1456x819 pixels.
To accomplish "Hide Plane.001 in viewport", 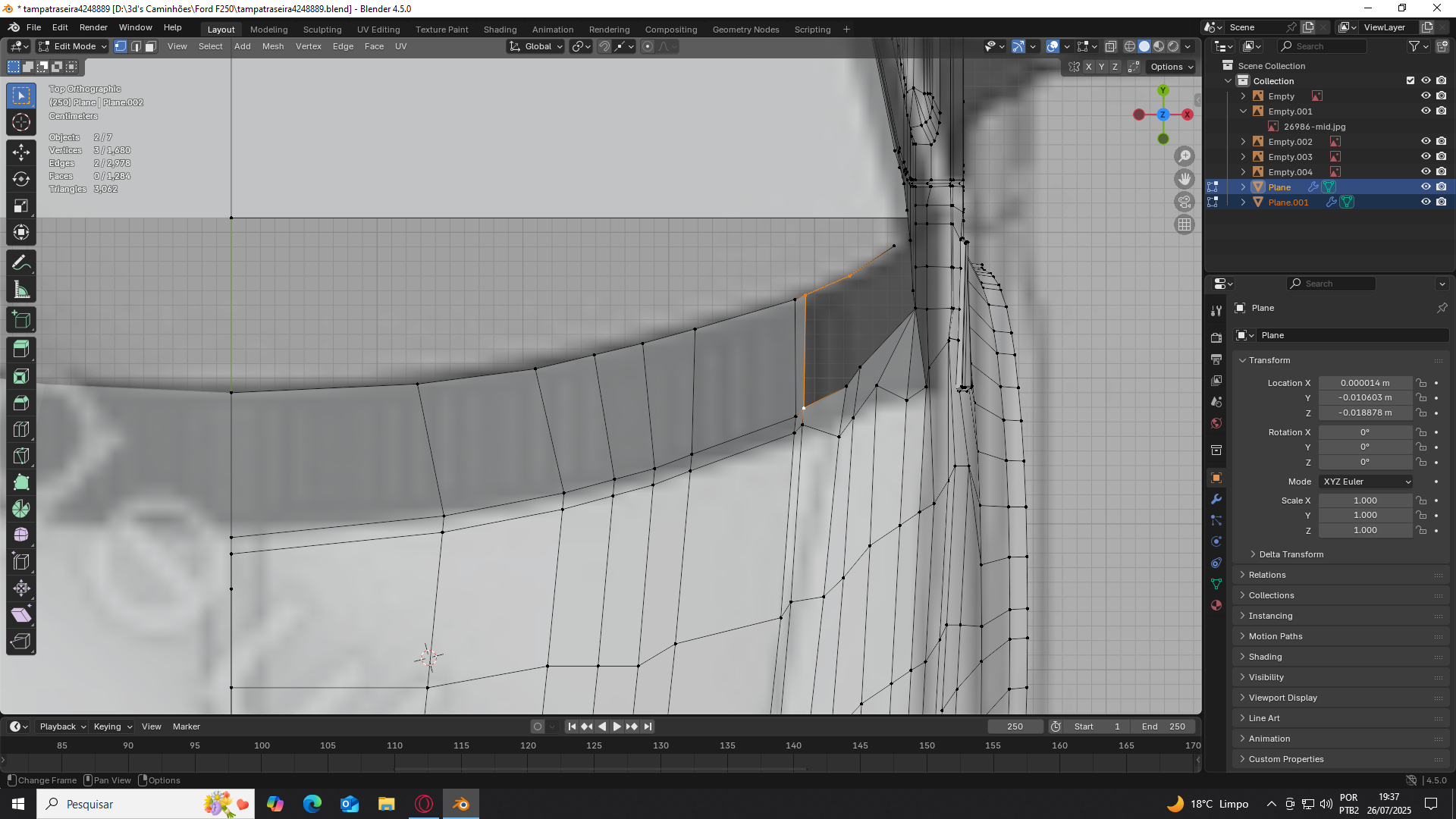I will pos(1426,202).
